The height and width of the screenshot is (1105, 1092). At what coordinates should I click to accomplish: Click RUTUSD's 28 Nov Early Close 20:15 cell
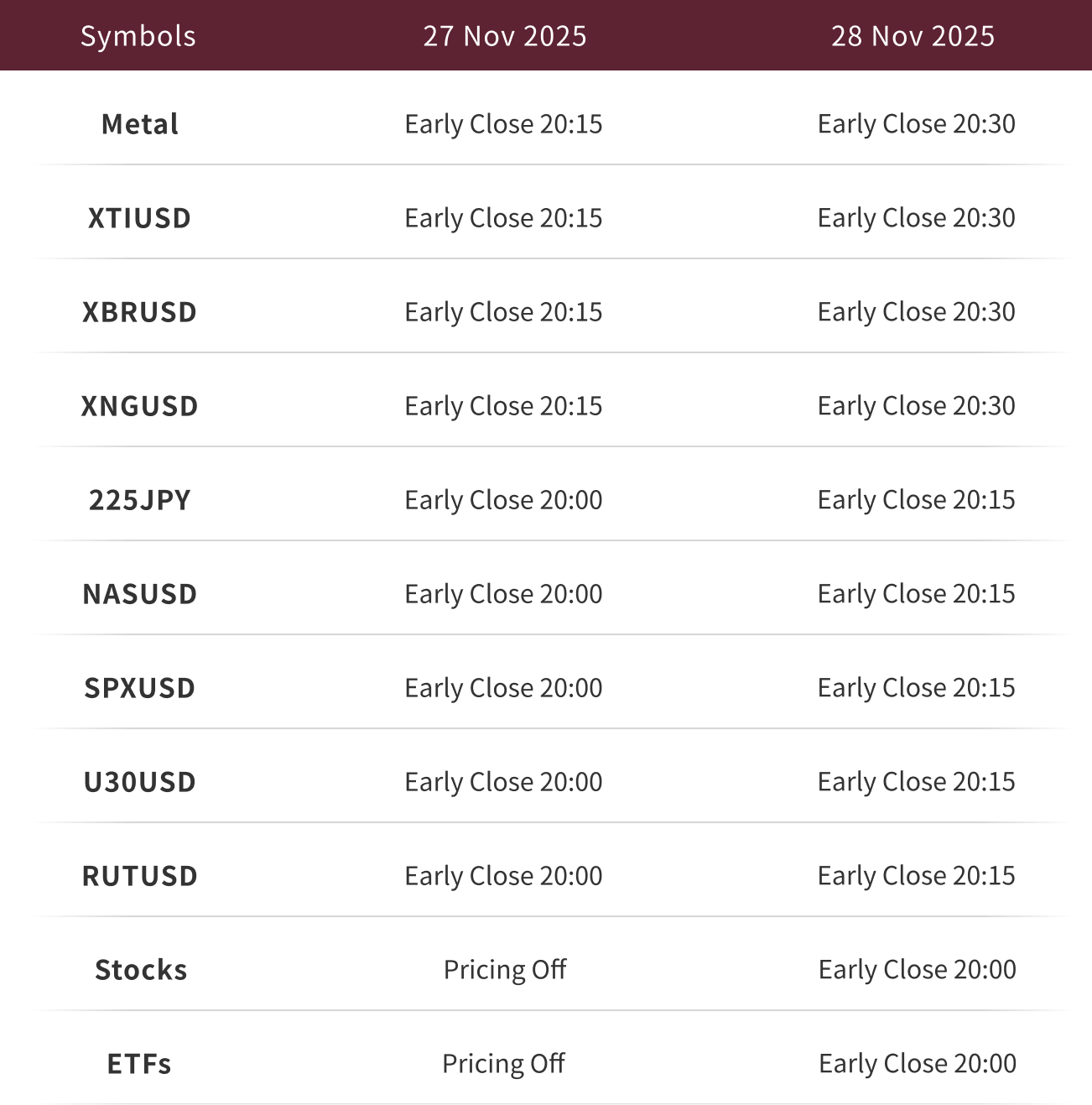(x=916, y=876)
